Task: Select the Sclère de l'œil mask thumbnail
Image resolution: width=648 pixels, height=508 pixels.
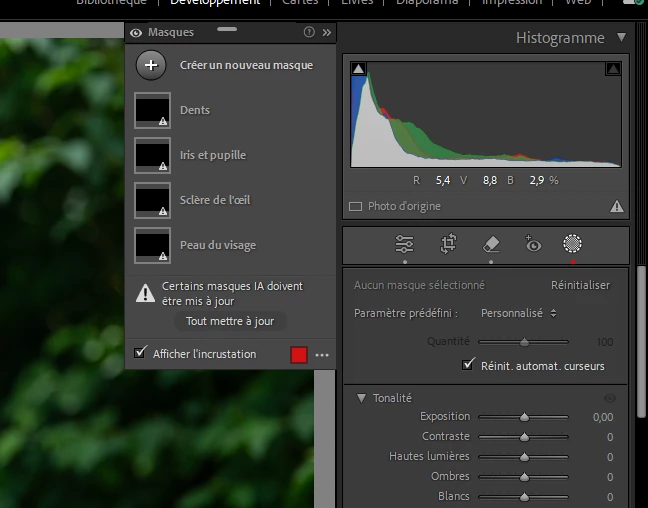Action: click(x=152, y=200)
